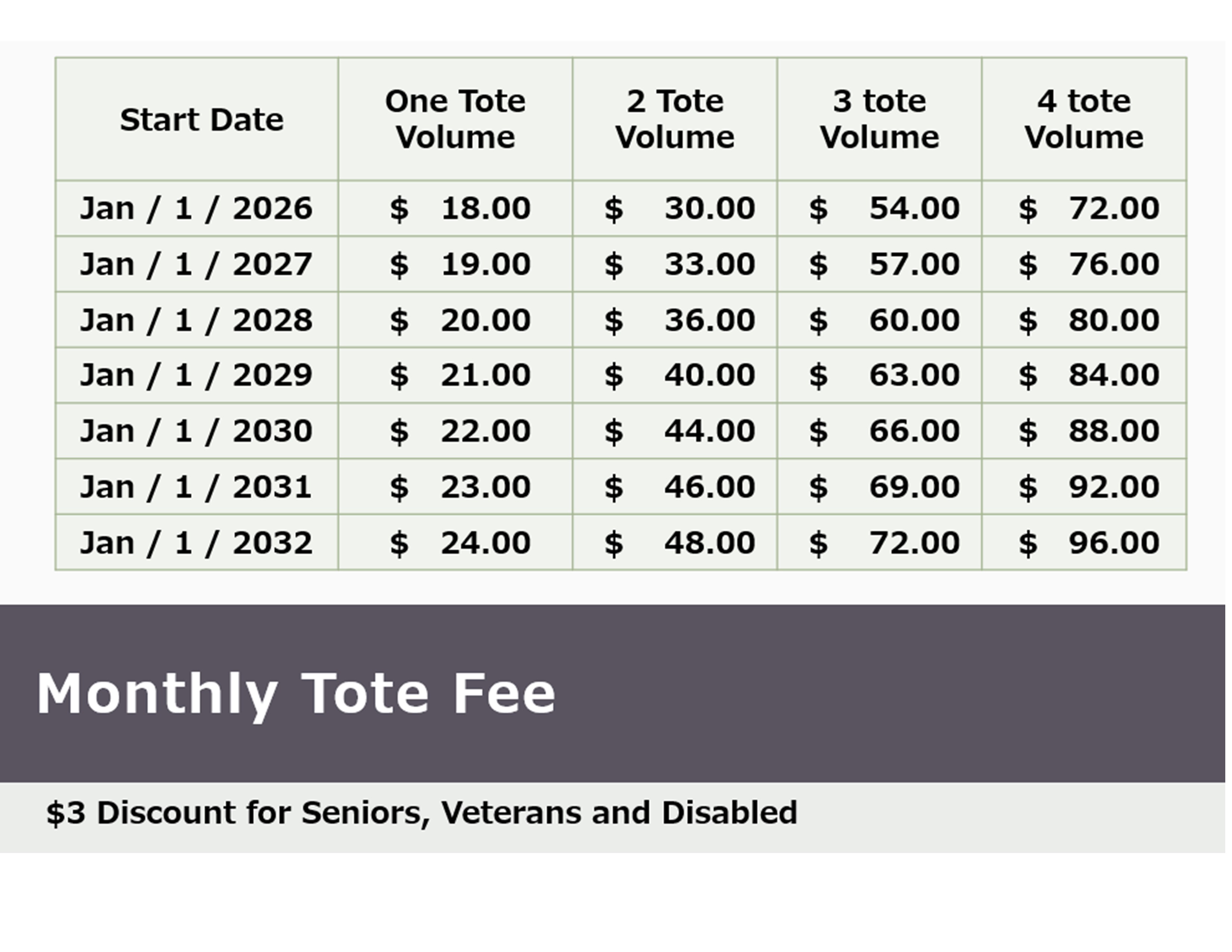This screenshot has height=952, width=1232.
Task: Select the 3 tote Volume header
Action: coord(880,119)
